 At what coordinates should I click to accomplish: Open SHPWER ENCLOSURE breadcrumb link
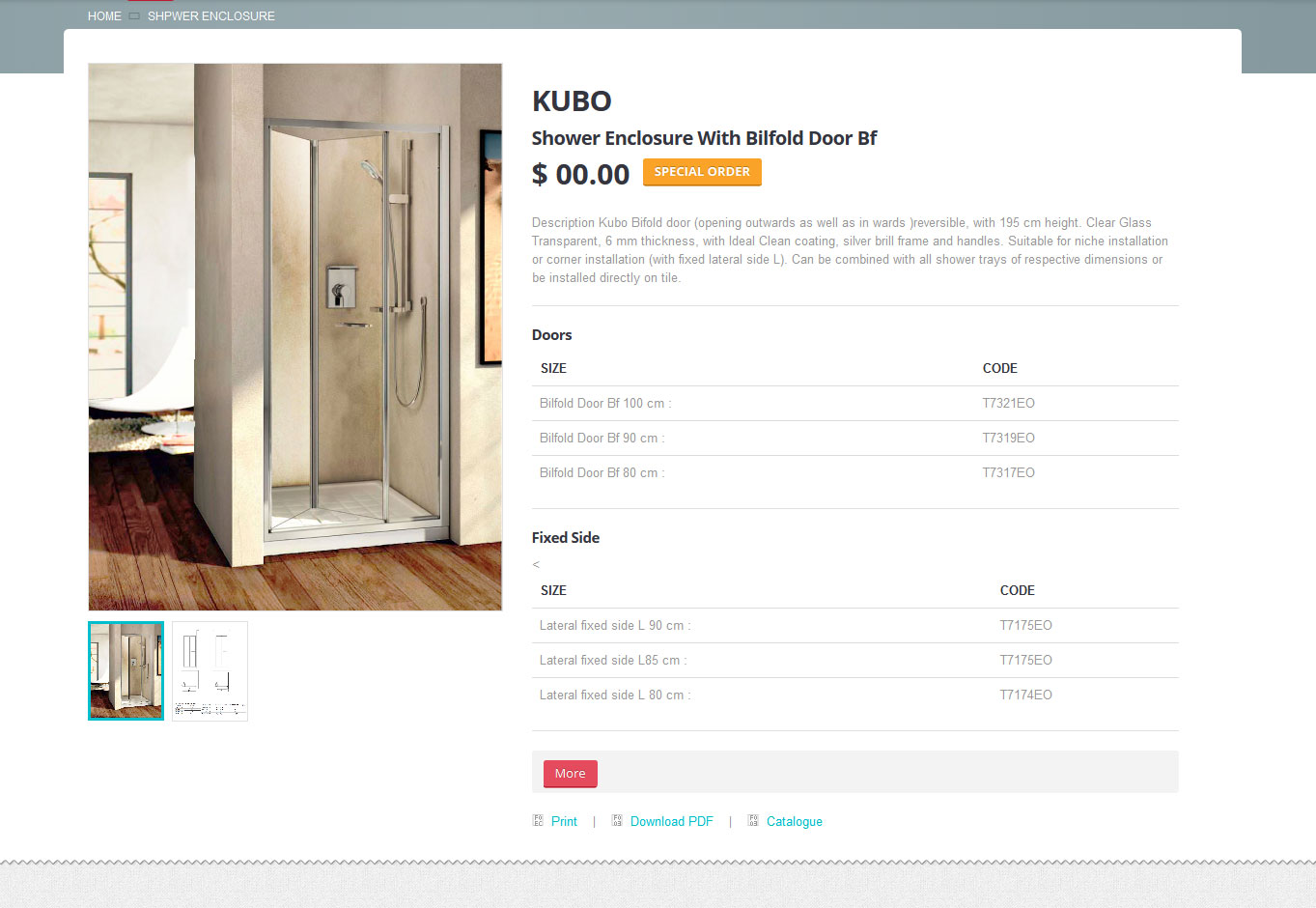pyautogui.click(x=211, y=16)
